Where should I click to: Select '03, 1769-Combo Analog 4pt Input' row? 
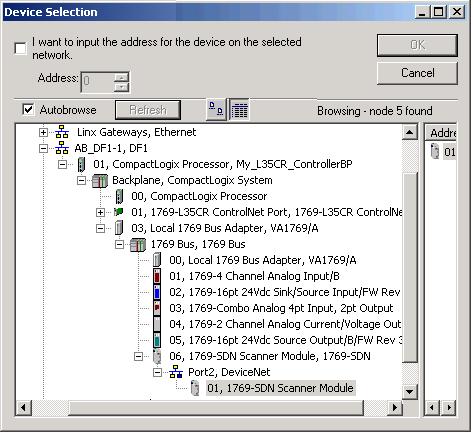(x=281, y=308)
